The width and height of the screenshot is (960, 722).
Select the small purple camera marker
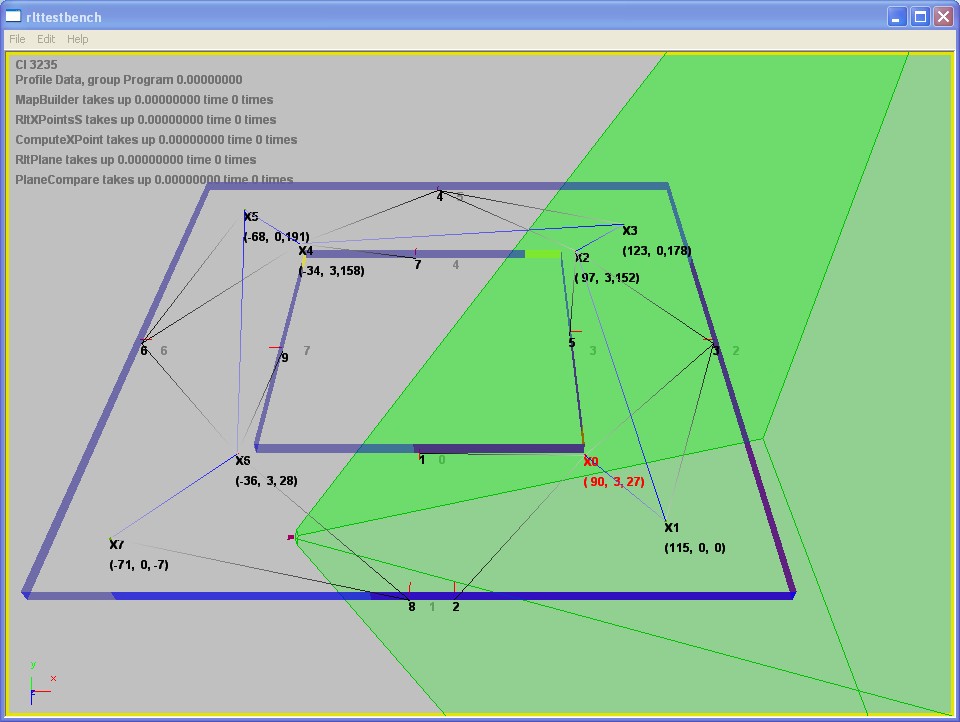291,538
